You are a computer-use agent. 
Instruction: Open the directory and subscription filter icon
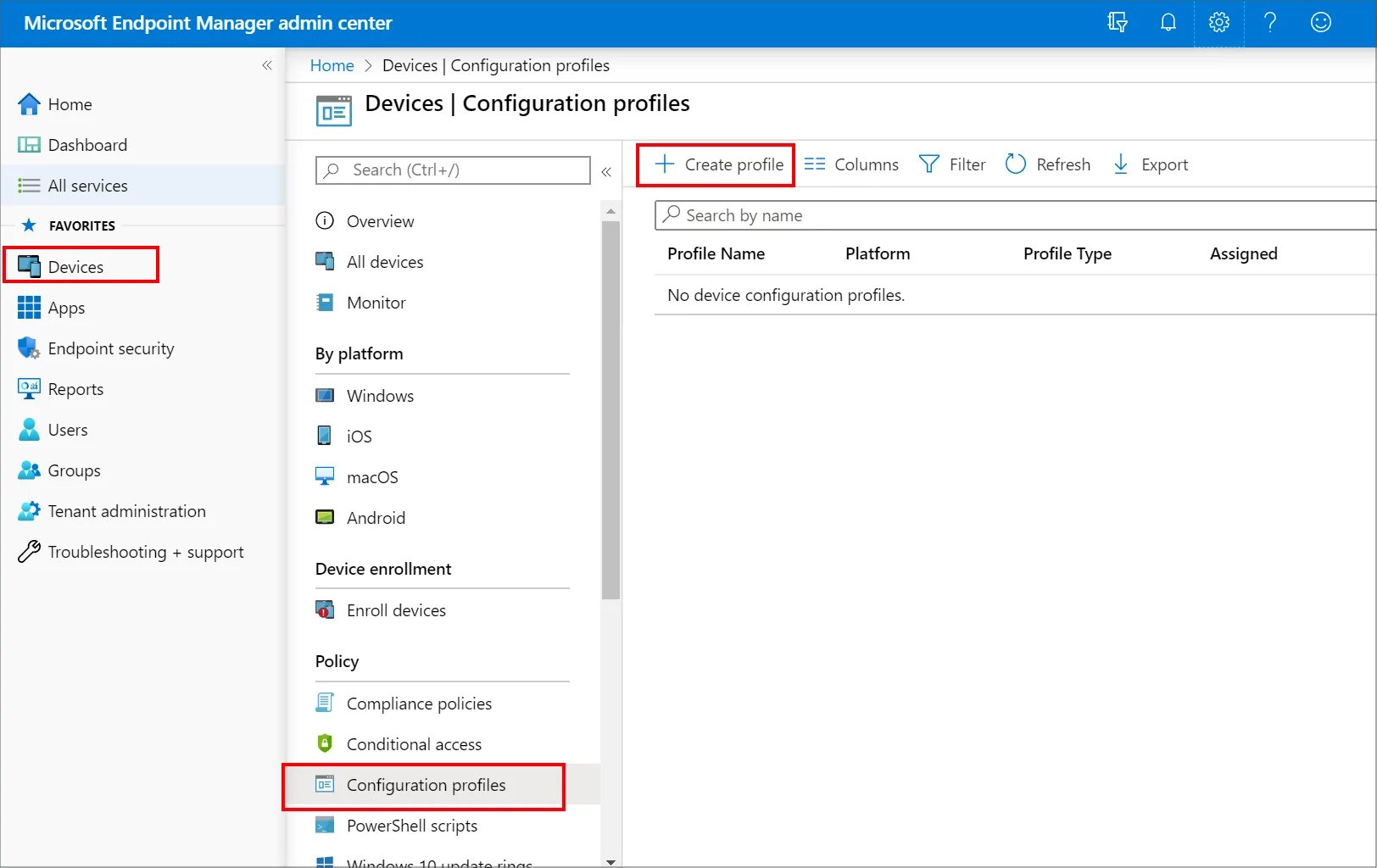pos(1118,23)
